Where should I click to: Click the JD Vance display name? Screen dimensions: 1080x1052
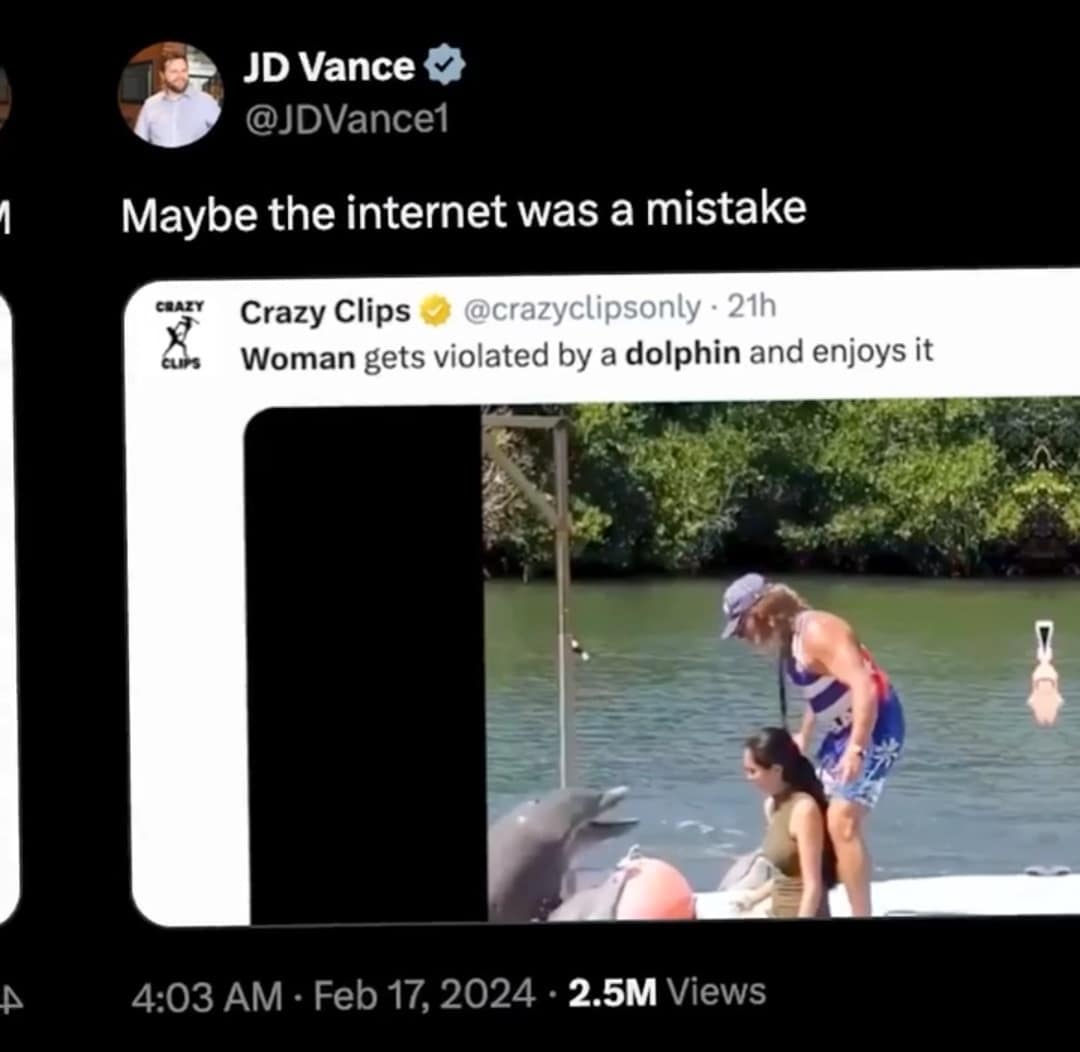click(x=328, y=67)
